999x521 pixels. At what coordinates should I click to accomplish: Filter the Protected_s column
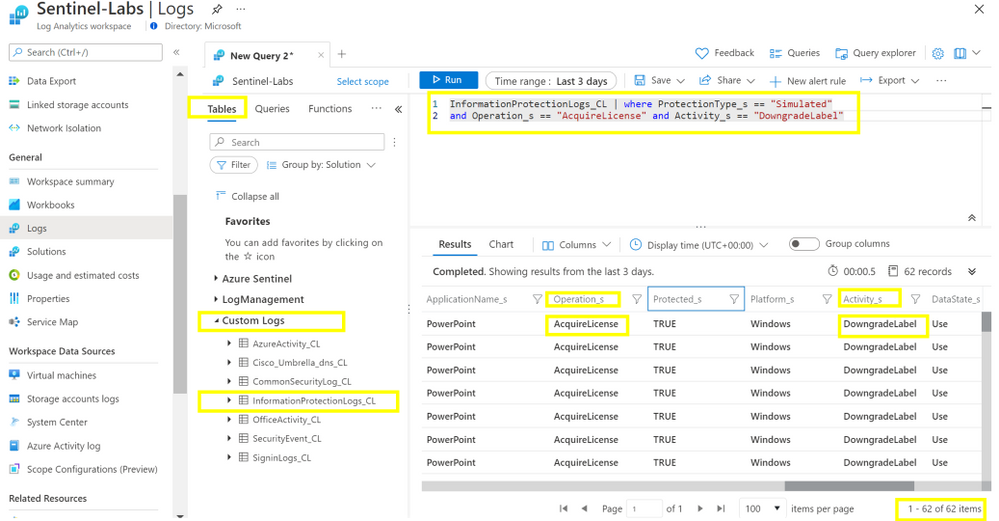pos(734,299)
